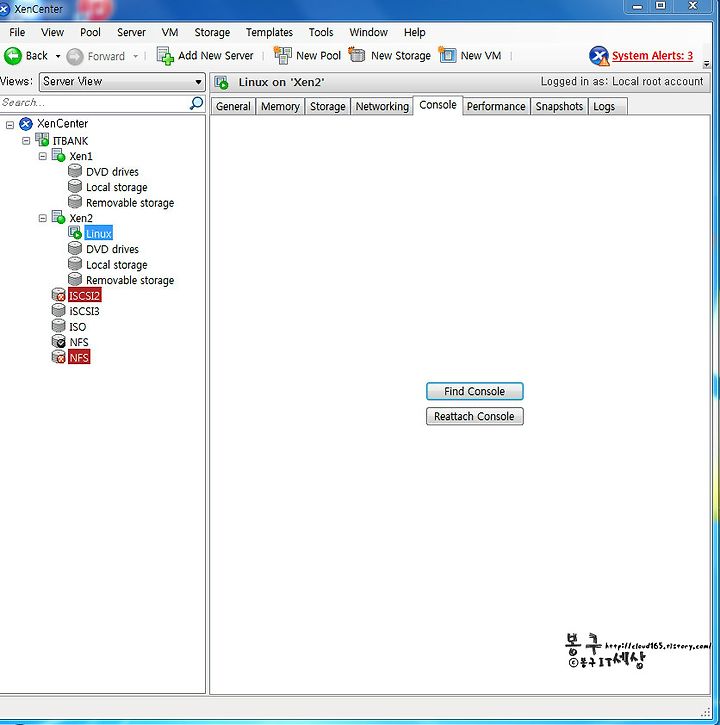Click the Add New Server icon
Image resolution: width=720 pixels, height=725 pixels.
coord(165,56)
